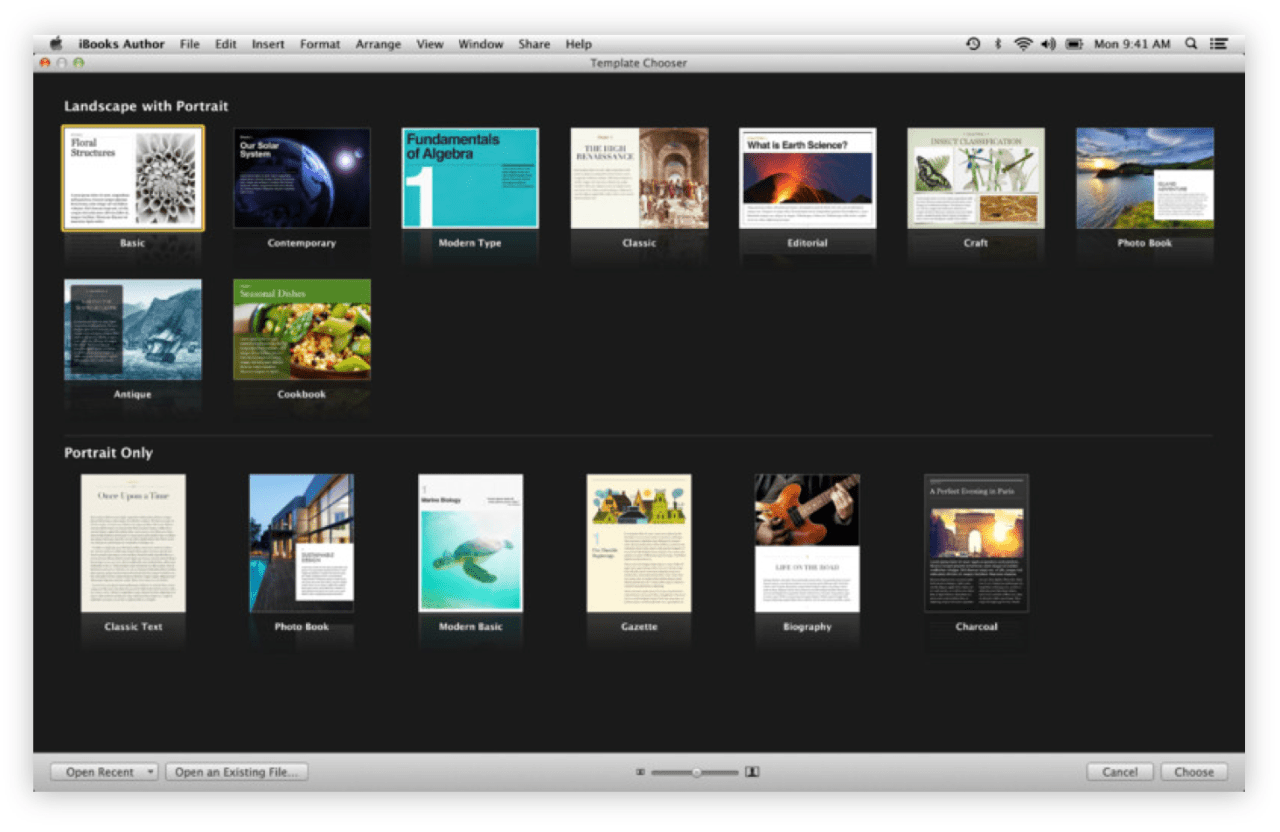1280x832 pixels.
Task: Open the File menu
Action: pos(189,43)
